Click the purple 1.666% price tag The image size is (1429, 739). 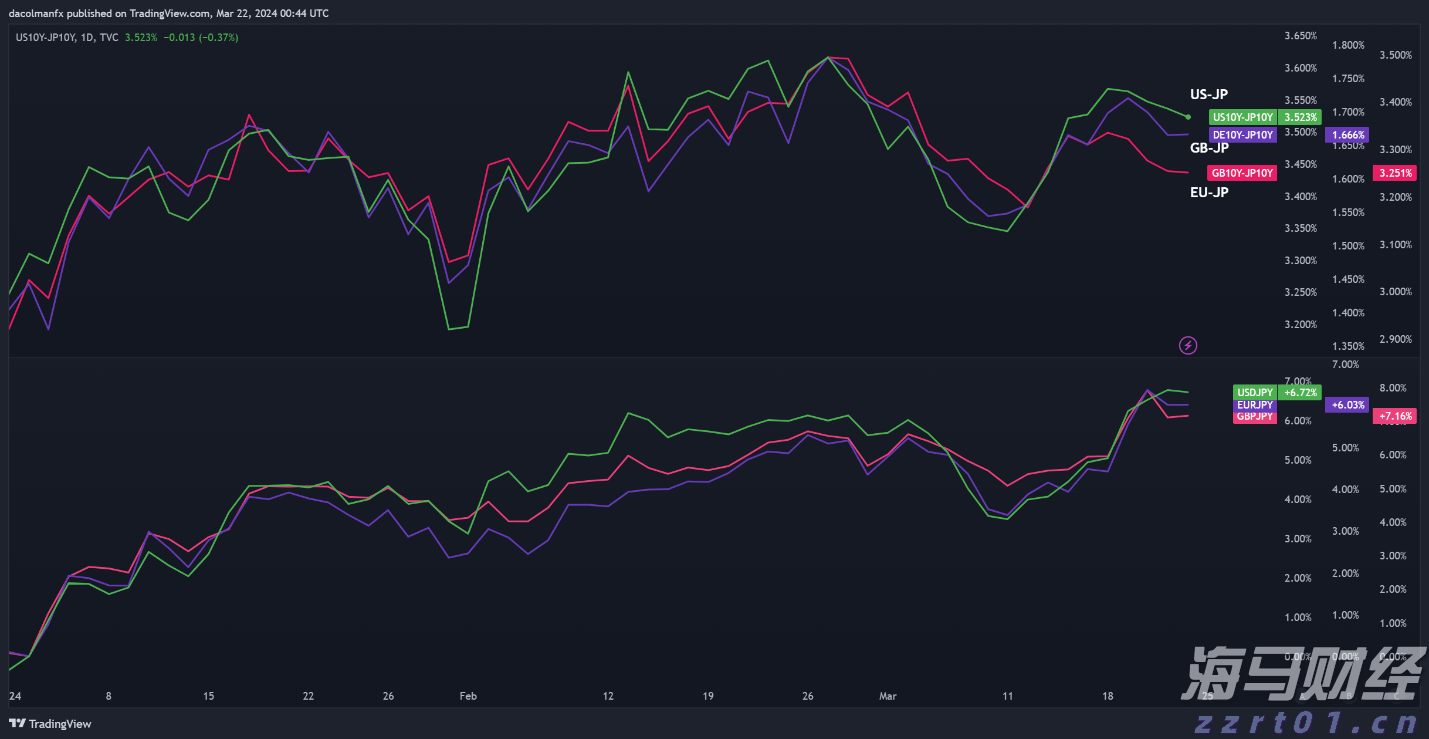(x=1347, y=134)
